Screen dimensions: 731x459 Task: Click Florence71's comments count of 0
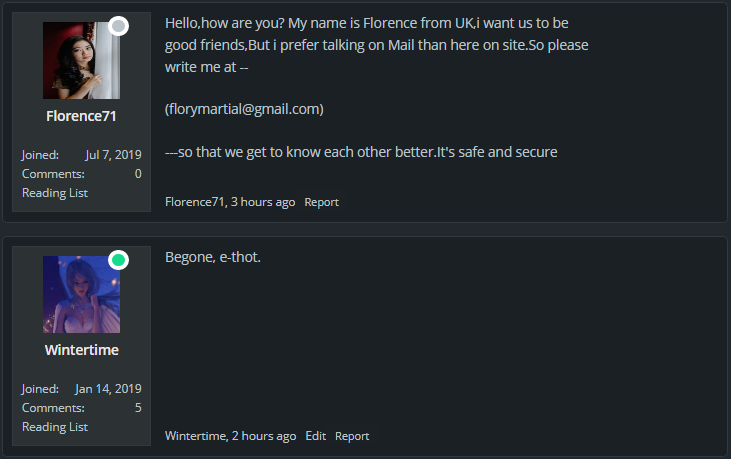(138, 174)
